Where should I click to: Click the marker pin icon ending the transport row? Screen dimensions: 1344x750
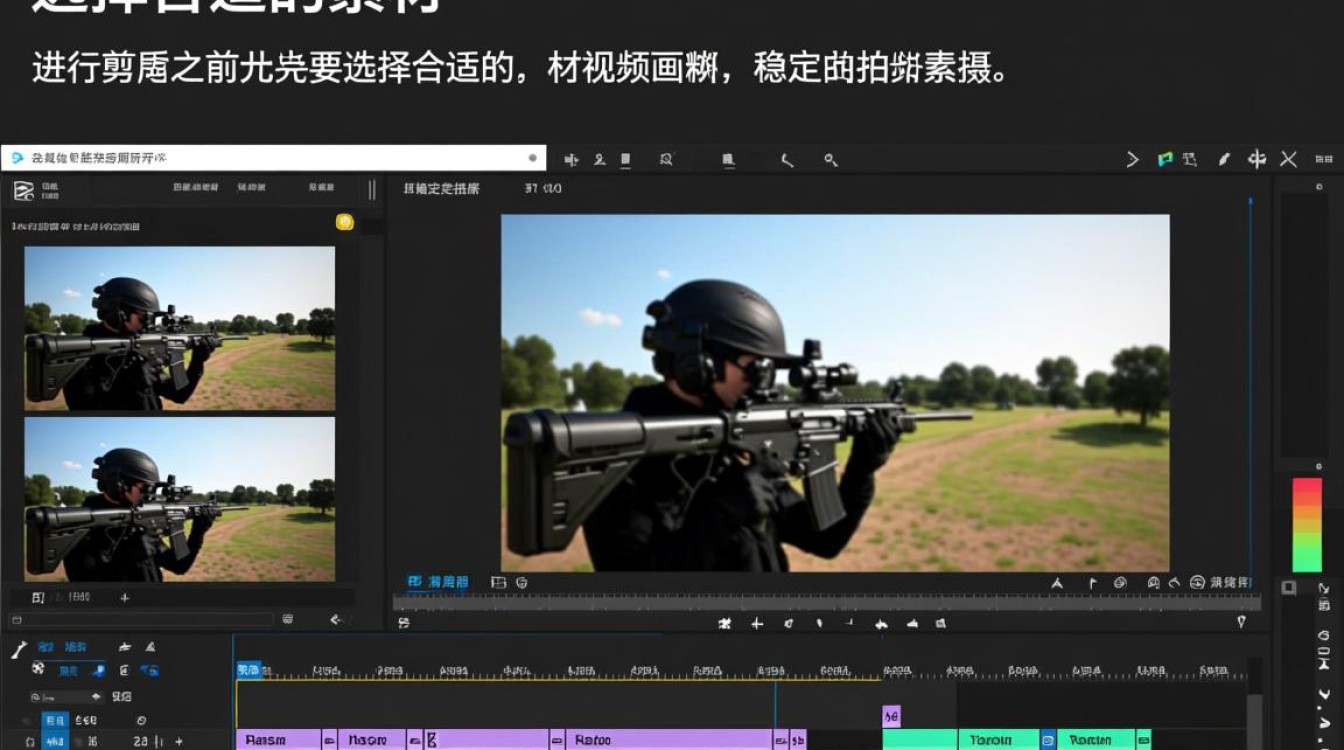1241,622
